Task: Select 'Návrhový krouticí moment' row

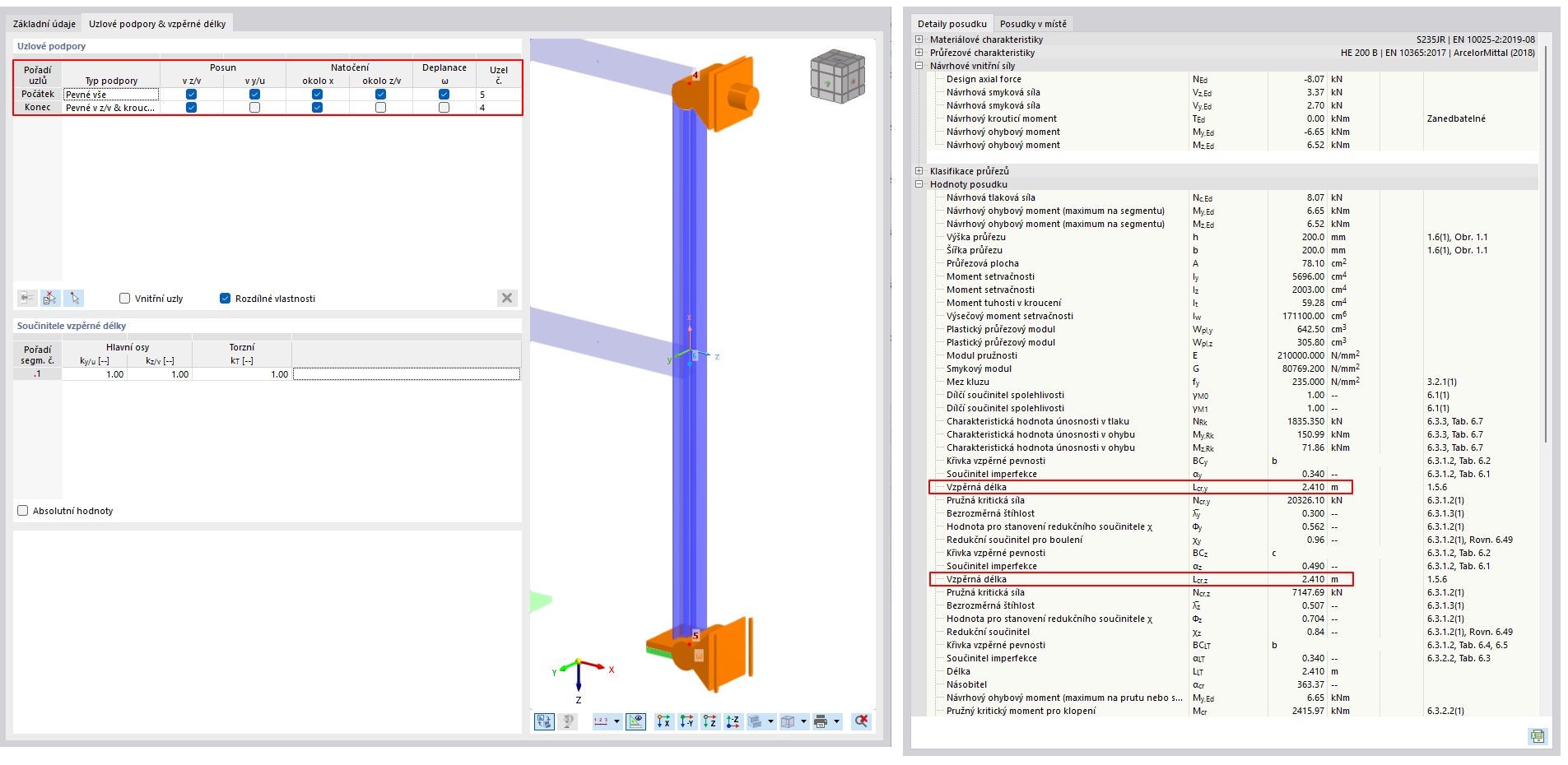Action: pyautogui.click(x=1233, y=118)
